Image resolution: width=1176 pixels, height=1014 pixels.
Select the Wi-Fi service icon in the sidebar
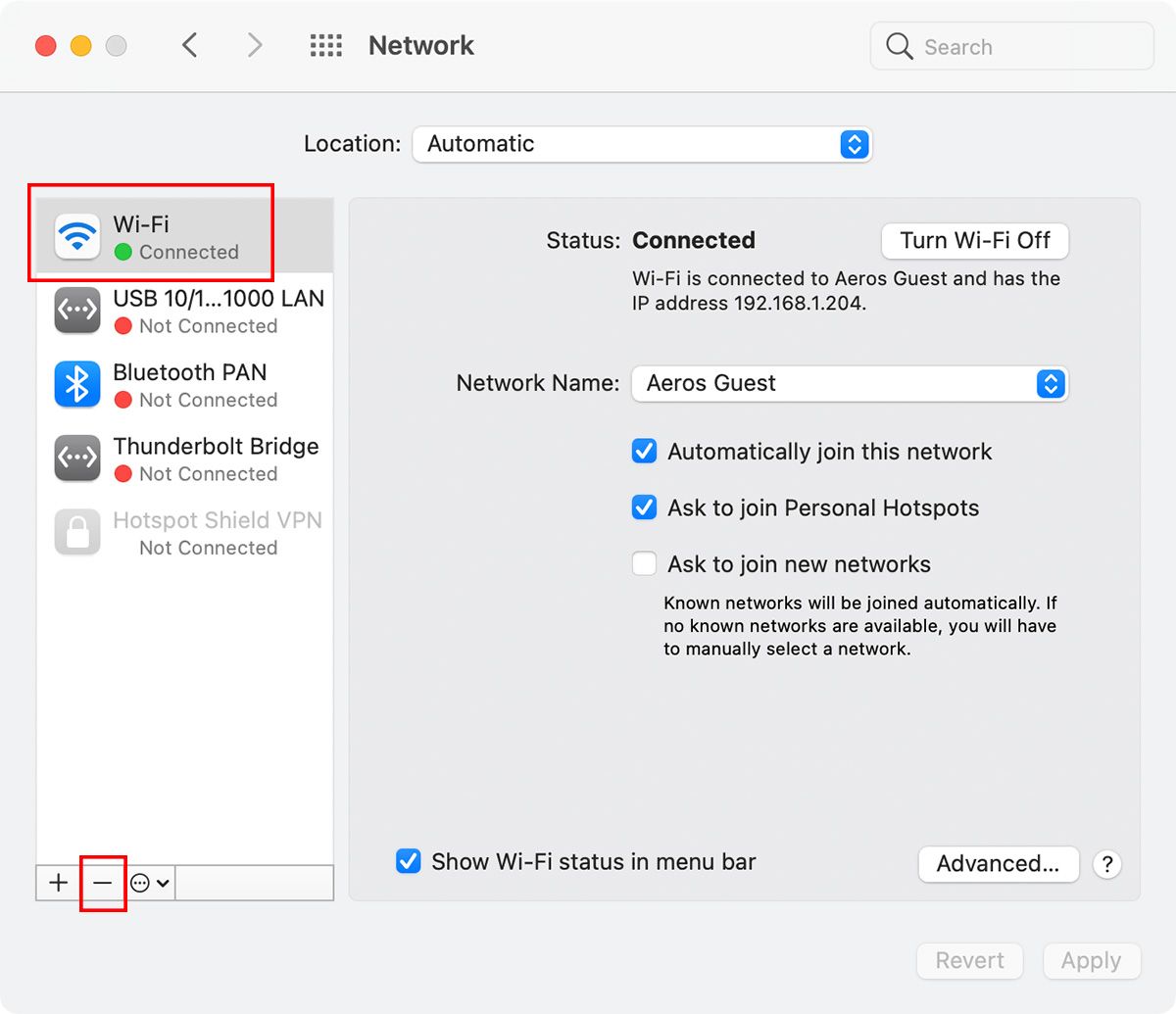(x=76, y=235)
